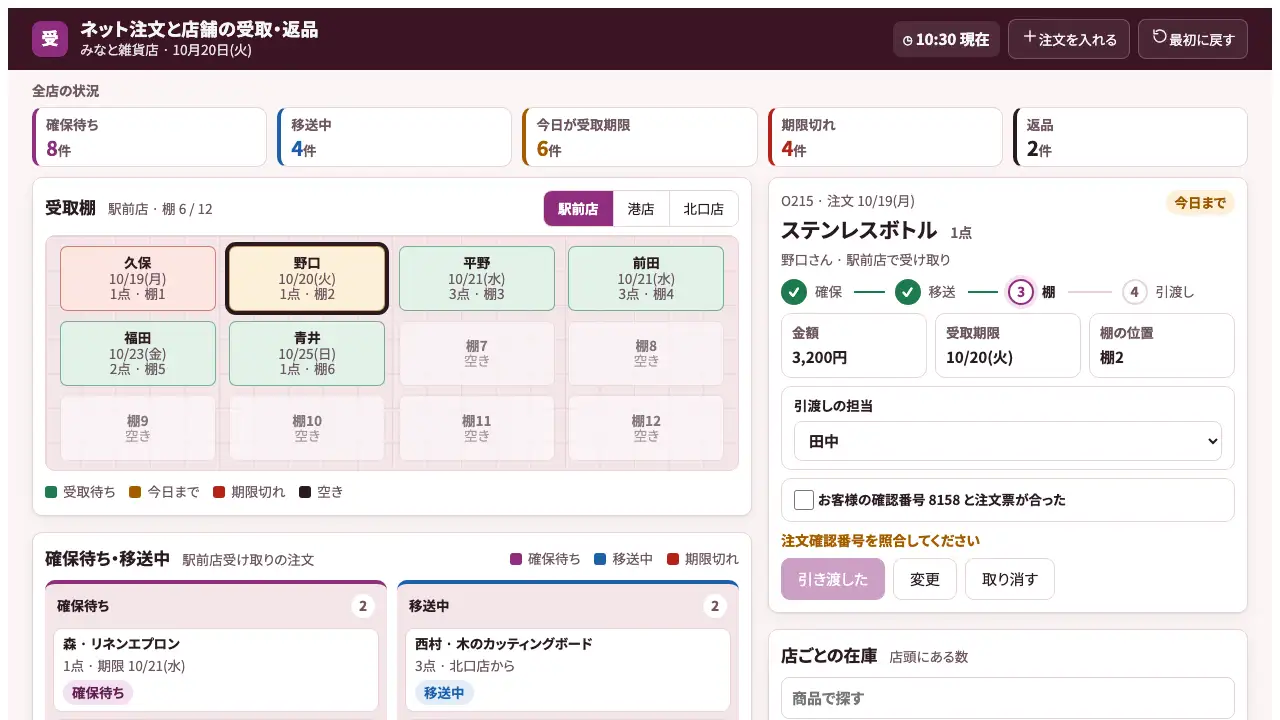This screenshot has width=1280, height=720.
Task: Select the 野口 shelf slot 棚2
Action: click(307, 279)
